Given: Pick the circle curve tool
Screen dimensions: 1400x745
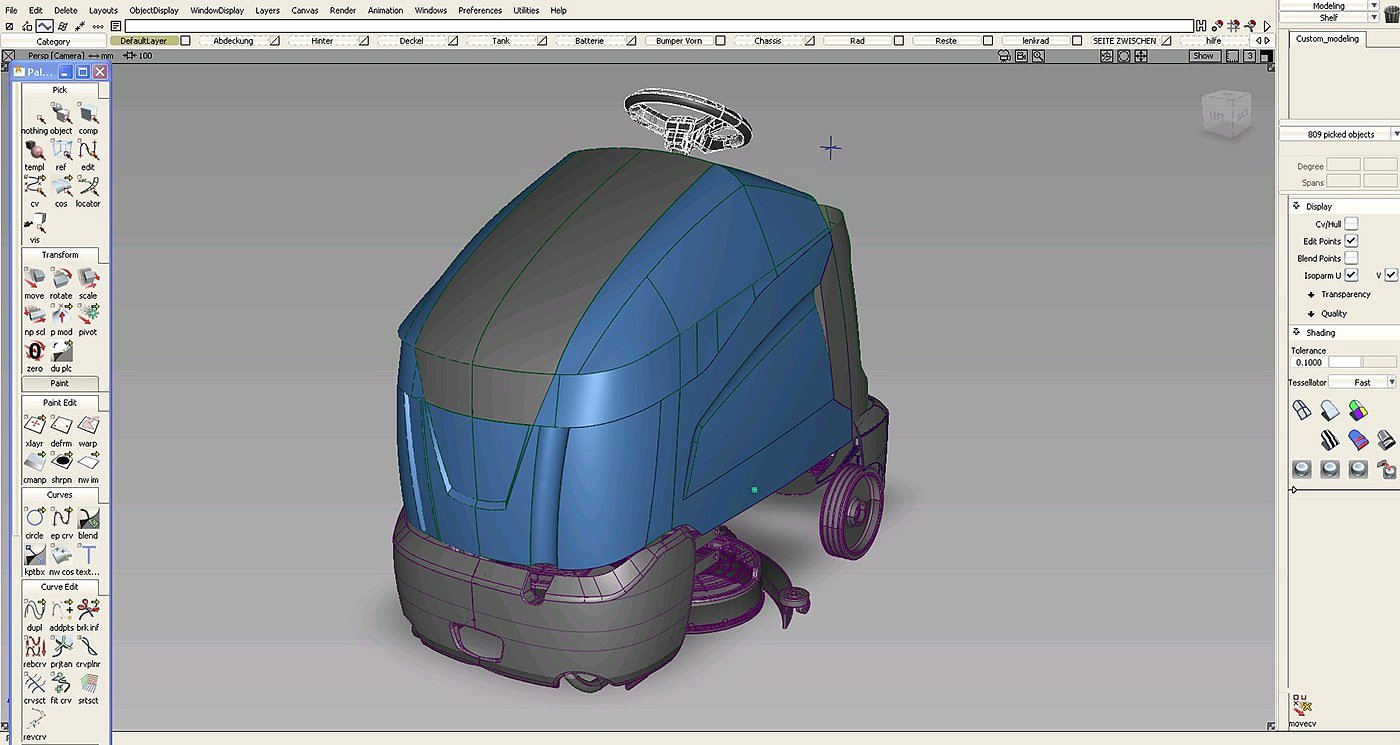Looking at the screenshot, I should [34, 519].
